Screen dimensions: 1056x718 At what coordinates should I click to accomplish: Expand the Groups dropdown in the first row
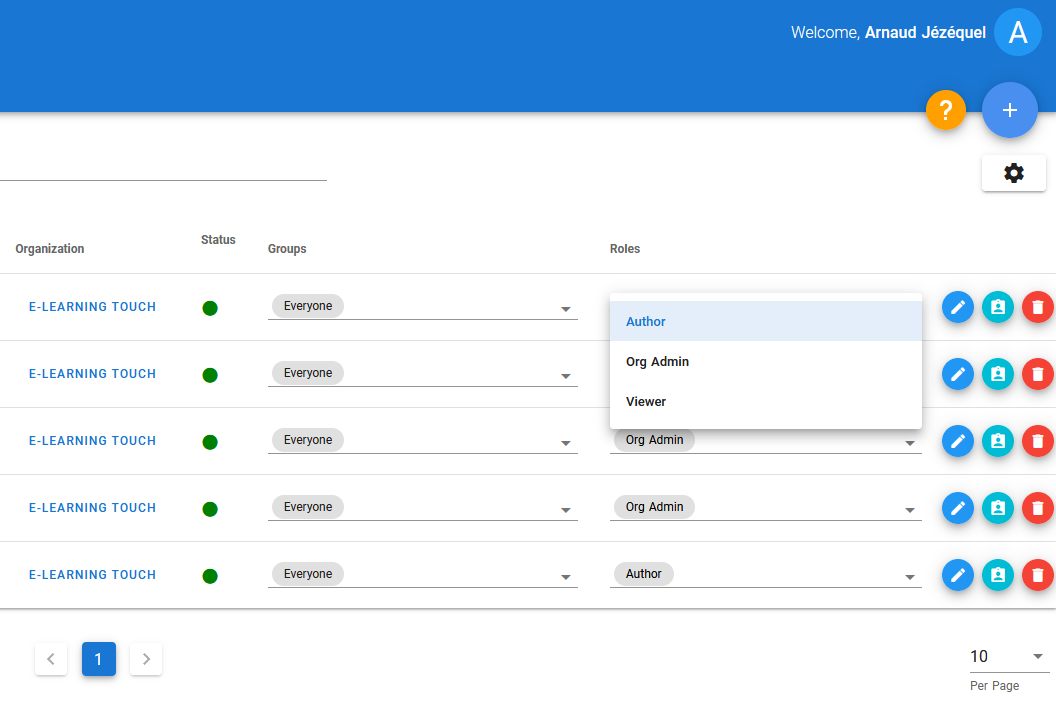pyautogui.click(x=565, y=309)
